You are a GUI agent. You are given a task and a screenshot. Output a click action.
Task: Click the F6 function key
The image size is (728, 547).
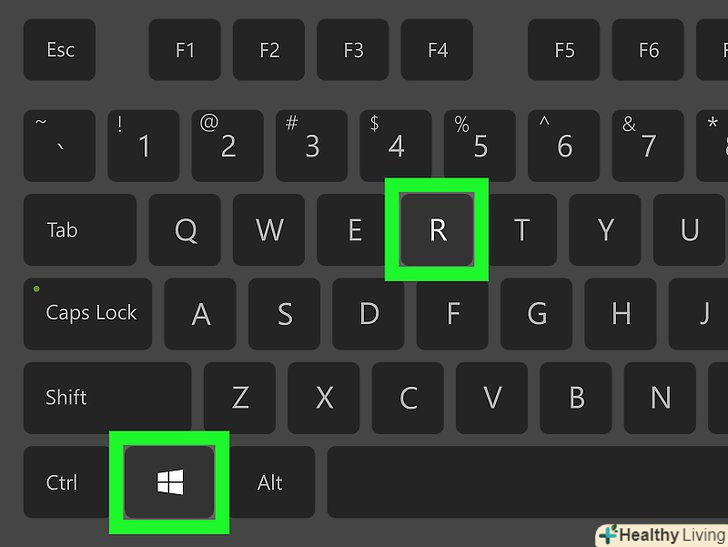[x=648, y=50]
